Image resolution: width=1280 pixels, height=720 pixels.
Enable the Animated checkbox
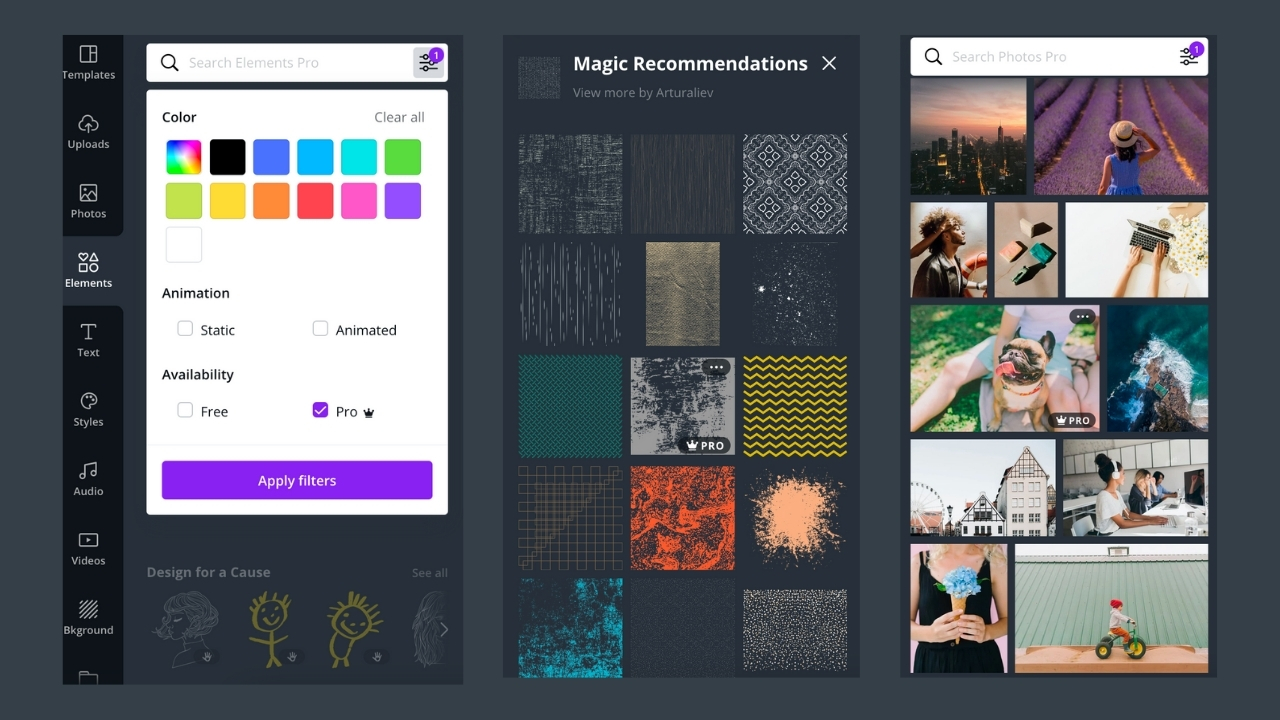(x=320, y=329)
